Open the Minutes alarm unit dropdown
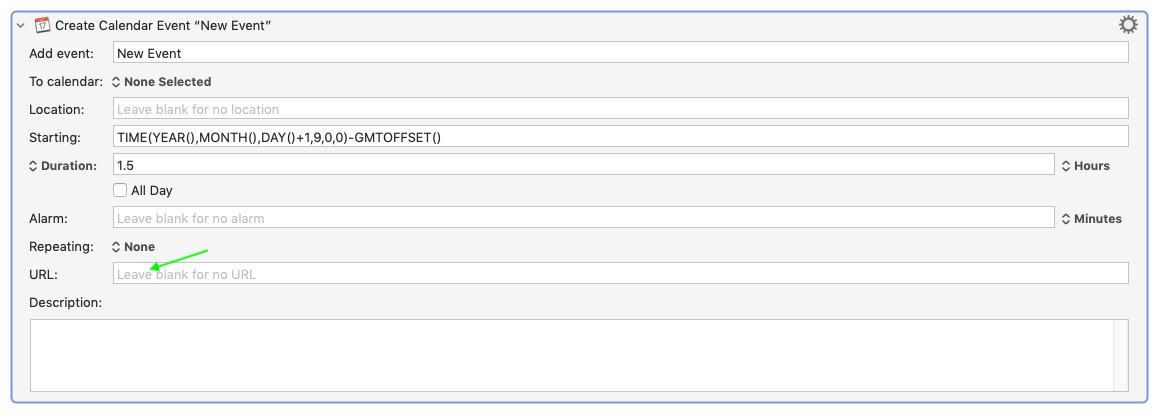Image resolution: width=1159 pixels, height=417 pixels. pos(1091,218)
